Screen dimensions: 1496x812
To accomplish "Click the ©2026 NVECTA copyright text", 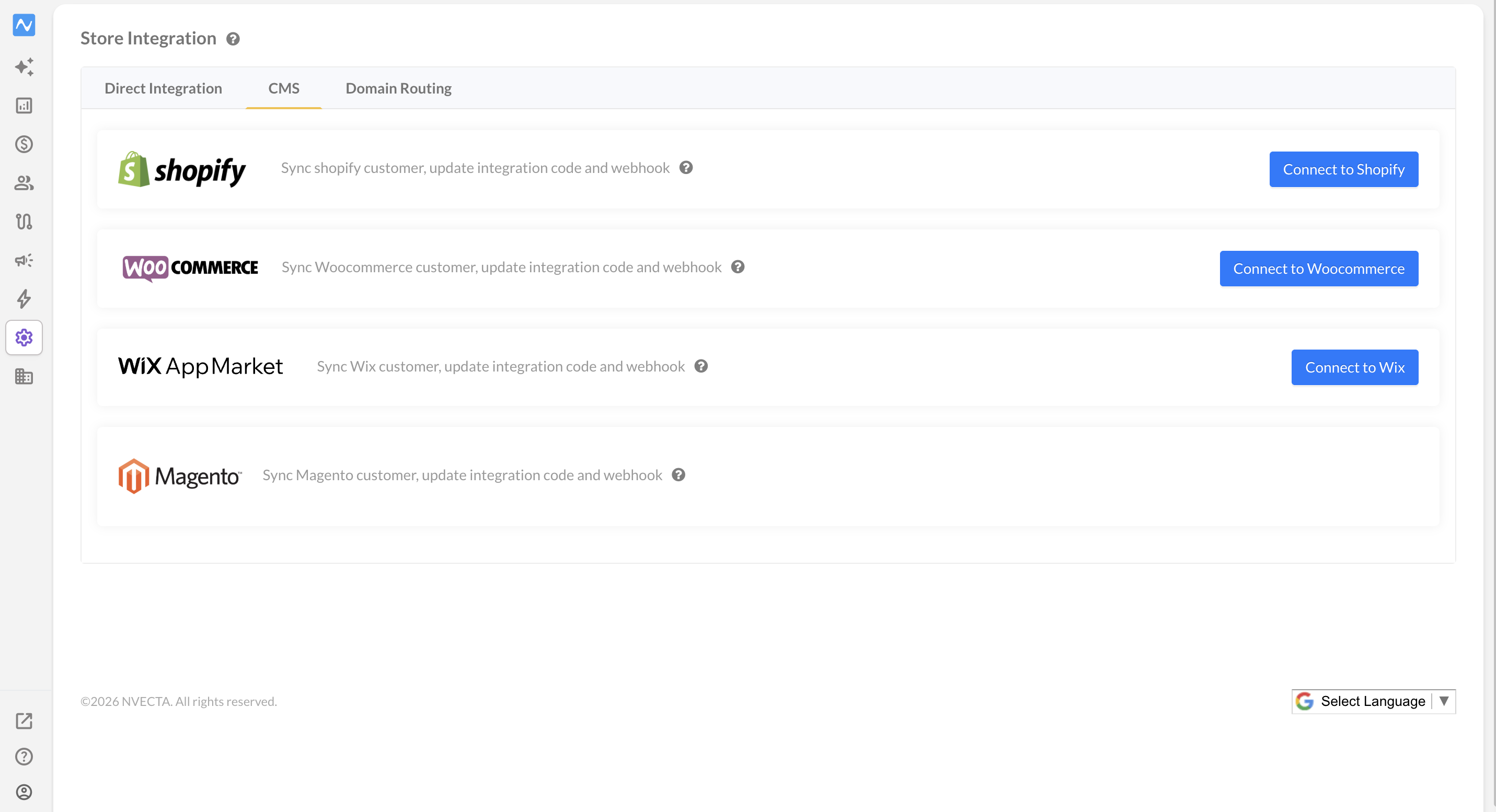I will [178, 701].
